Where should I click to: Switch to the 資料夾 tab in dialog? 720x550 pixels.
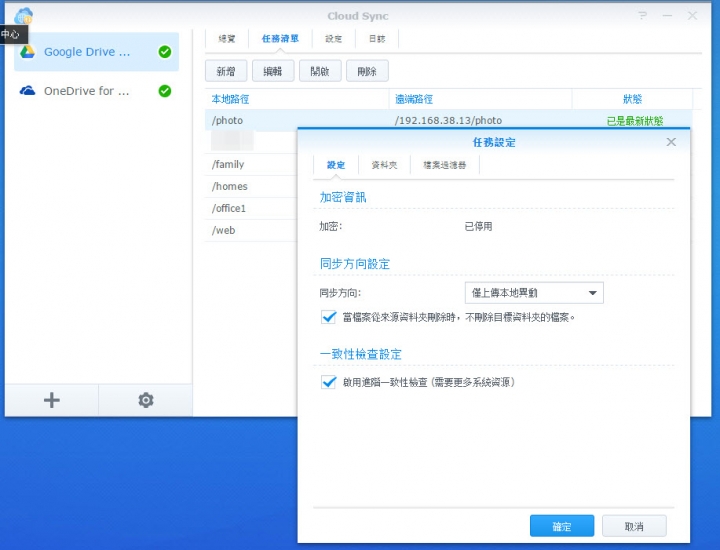click(x=384, y=165)
